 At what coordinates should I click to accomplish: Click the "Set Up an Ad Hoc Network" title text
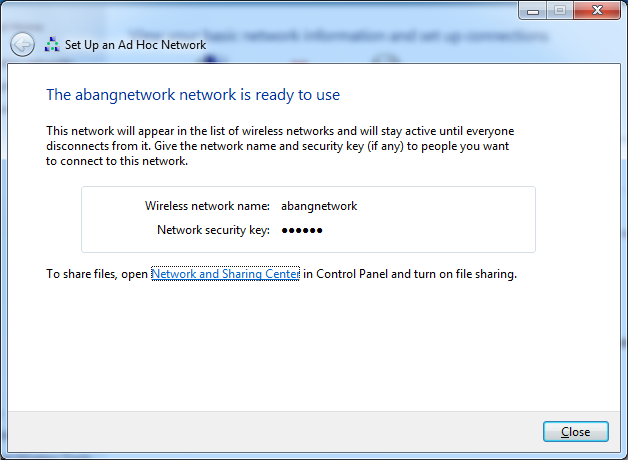[135, 45]
